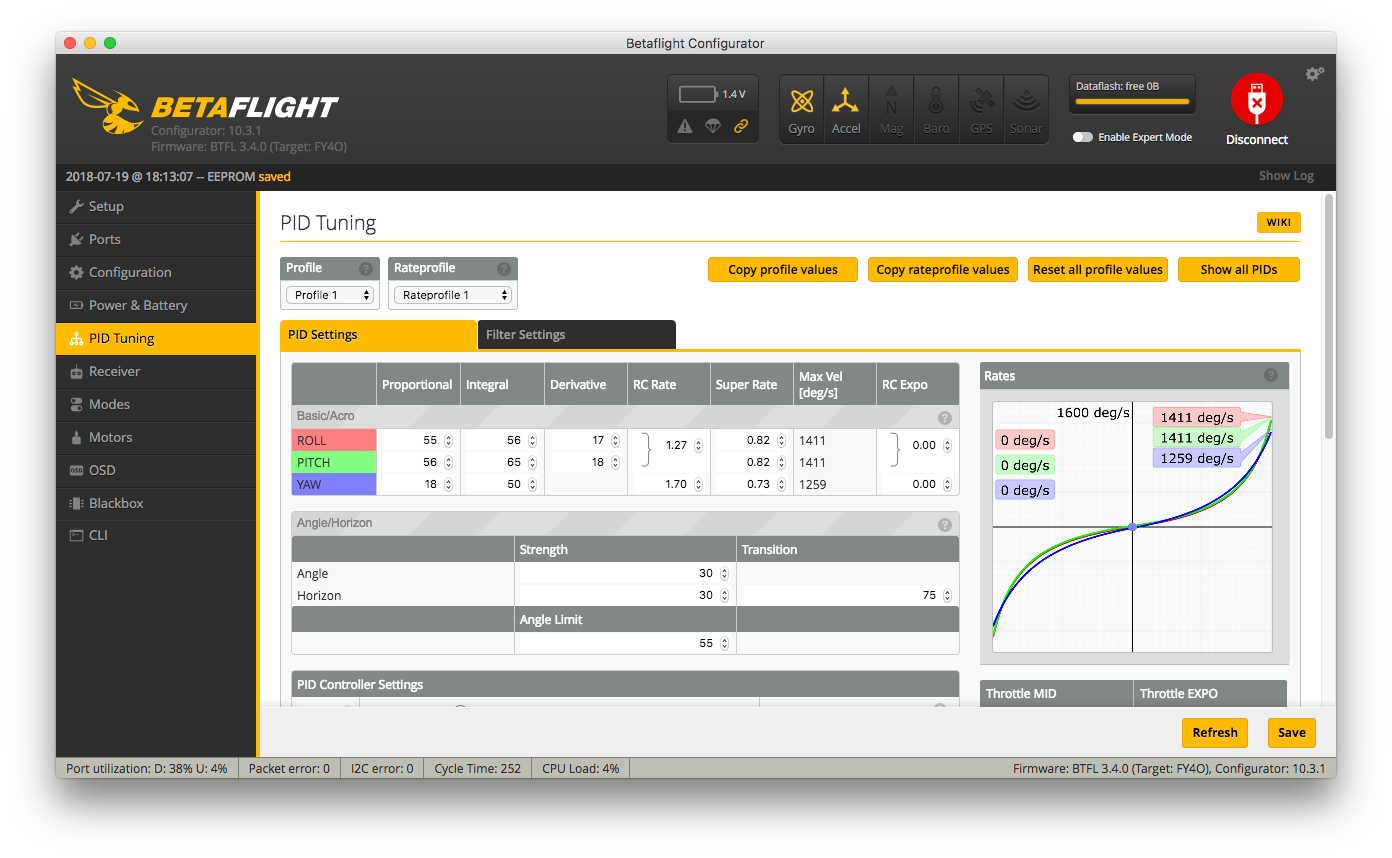1392x858 pixels.
Task: Click the arming warning triangle icon
Action: click(685, 126)
